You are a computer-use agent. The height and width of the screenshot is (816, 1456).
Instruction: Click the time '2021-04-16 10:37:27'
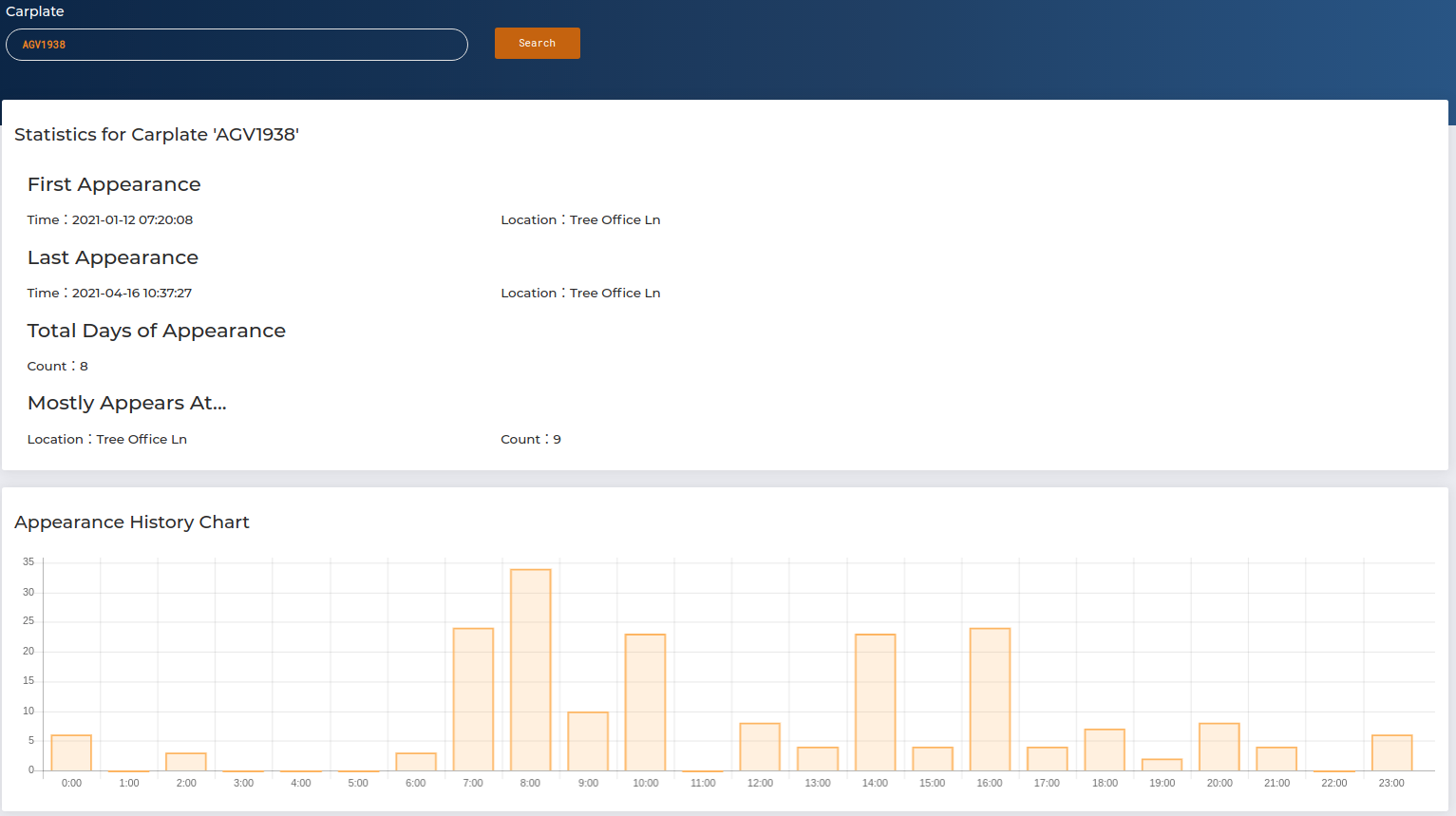tap(132, 293)
